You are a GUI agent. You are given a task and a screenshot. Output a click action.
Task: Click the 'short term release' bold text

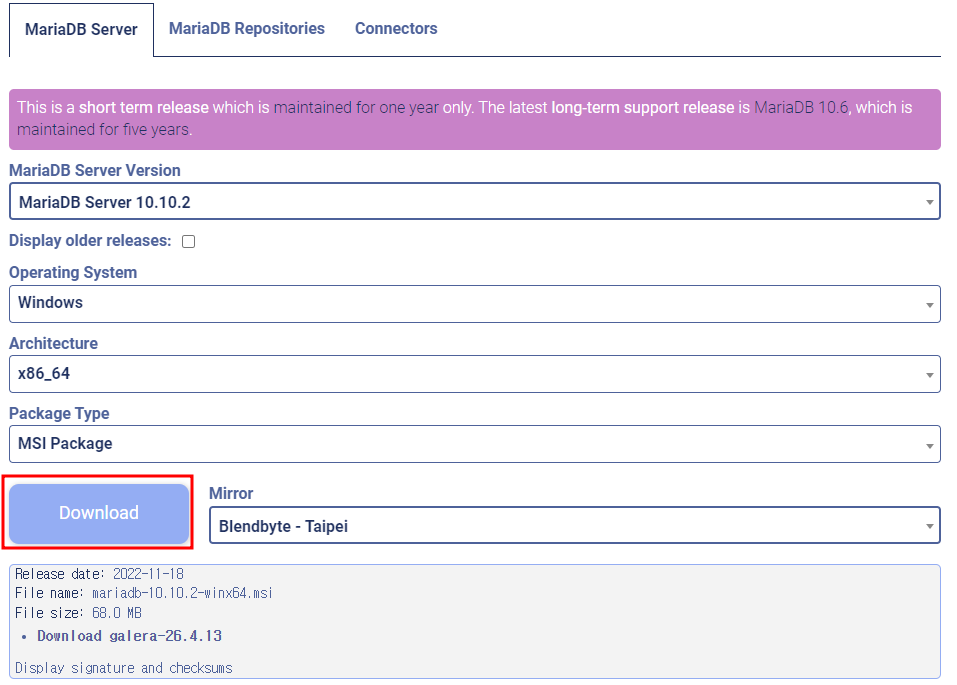click(x=144, y=107)
